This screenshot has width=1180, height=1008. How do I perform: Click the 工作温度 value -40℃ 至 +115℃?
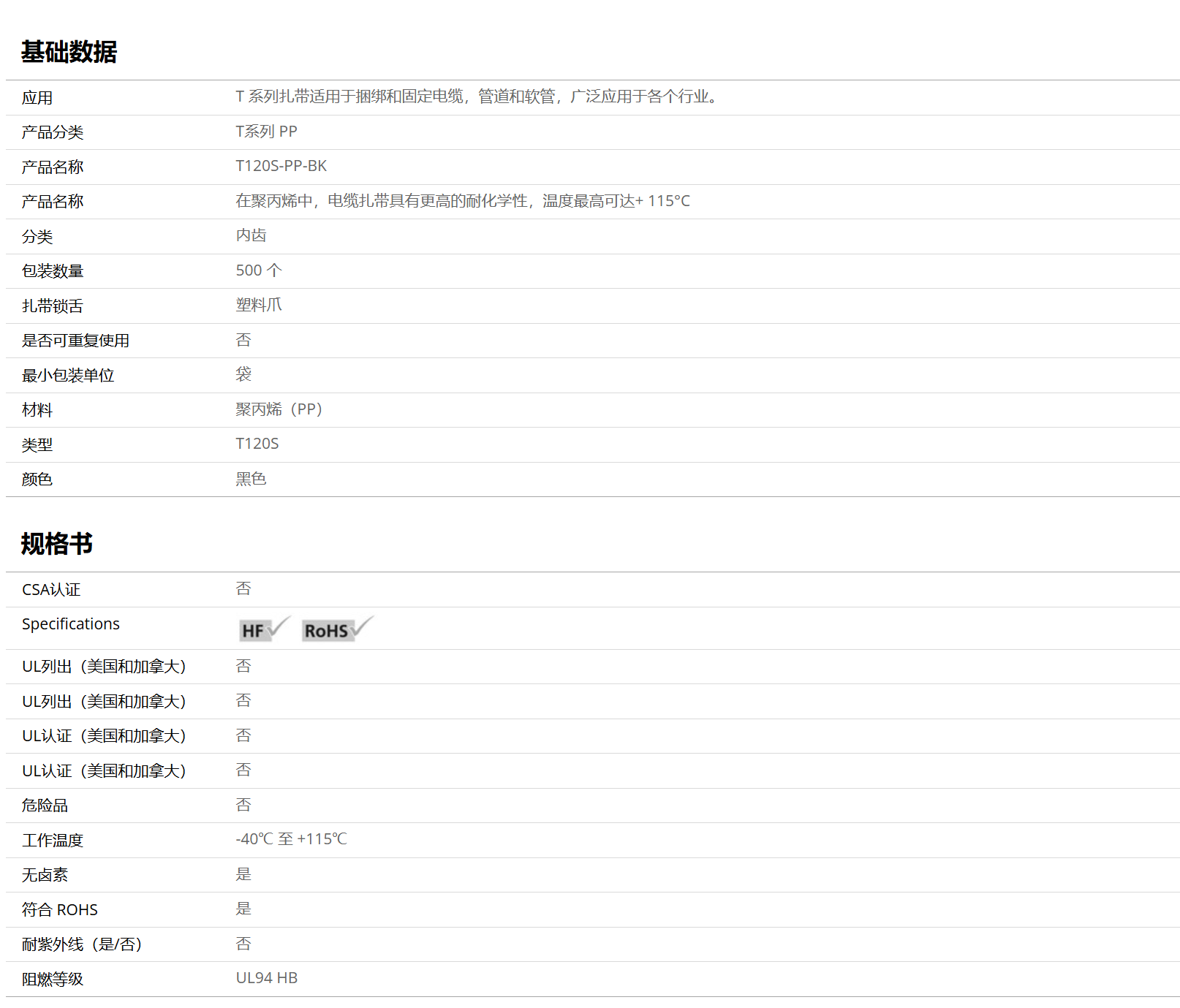pyautogui.click(x=291, y=839)
